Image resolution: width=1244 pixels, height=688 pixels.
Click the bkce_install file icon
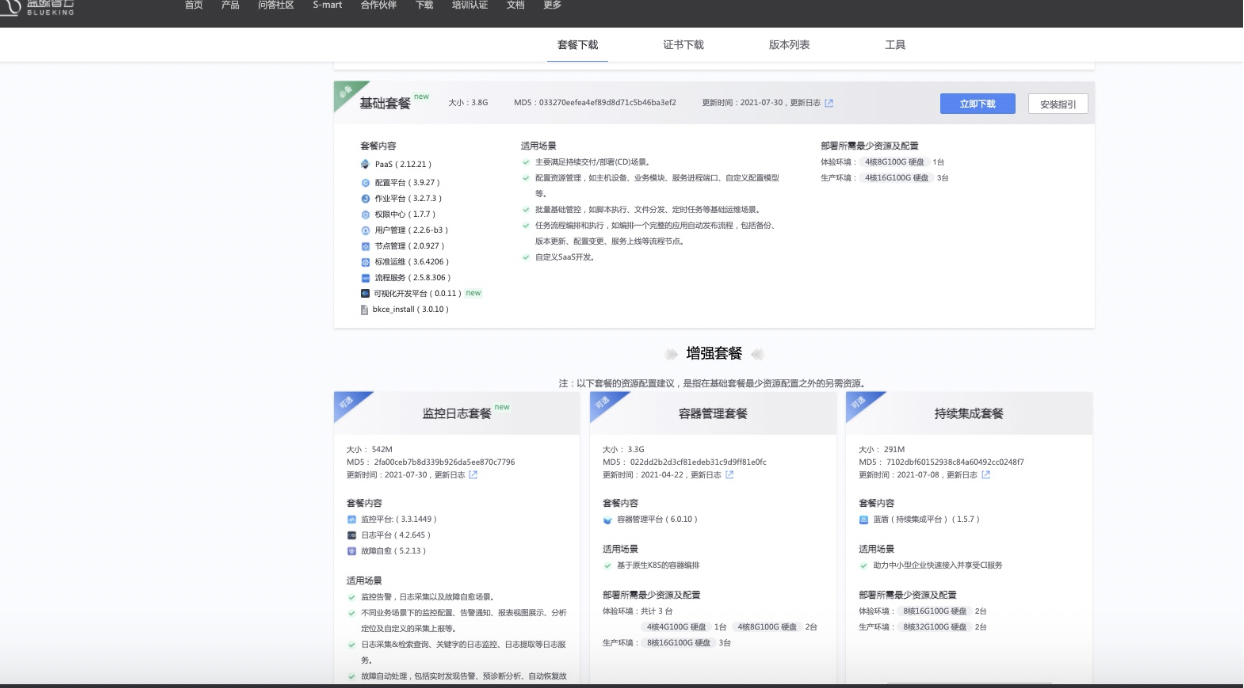[365, 310]
